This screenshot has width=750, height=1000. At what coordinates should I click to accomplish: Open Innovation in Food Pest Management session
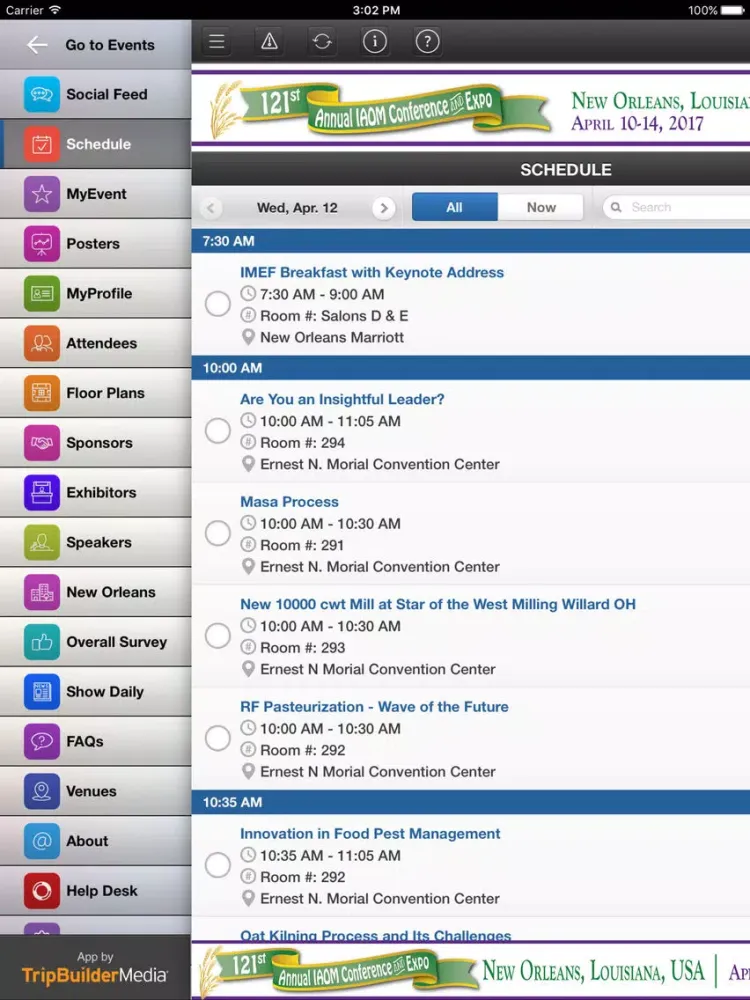(x=370, y=834)
